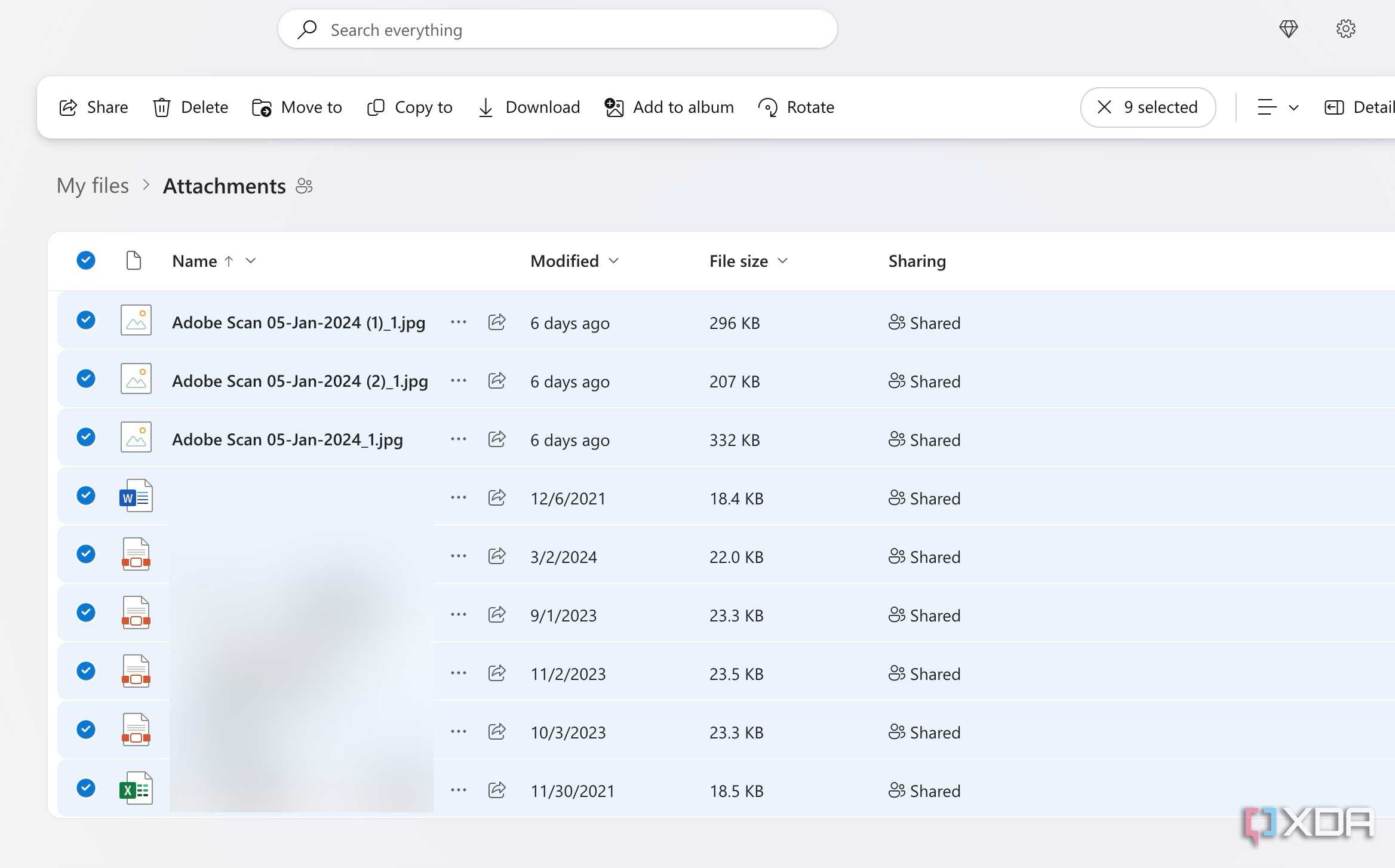Screen dimensions: 1395x868
Task: Click share icon on the 11/2/2023 row
Action: pyautogui.click(x=497, y=673)
